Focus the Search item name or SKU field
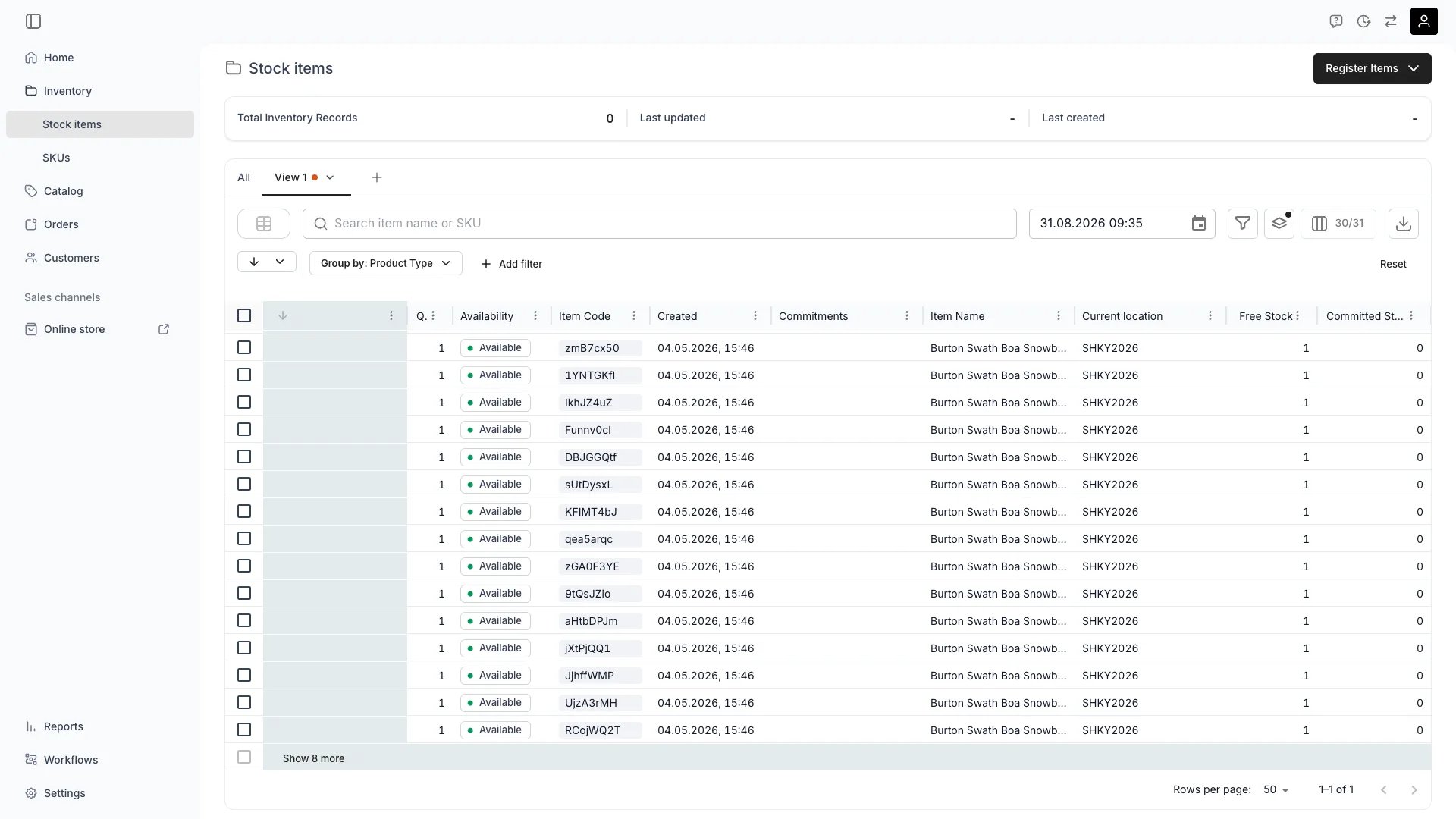1456x819 pixels. click(660, 224)
